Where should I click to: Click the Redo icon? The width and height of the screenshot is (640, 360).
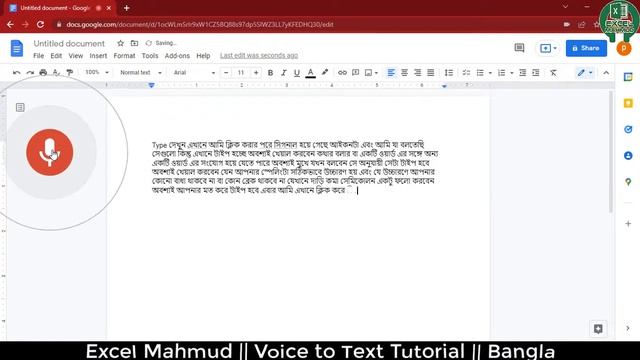point(30,73)
